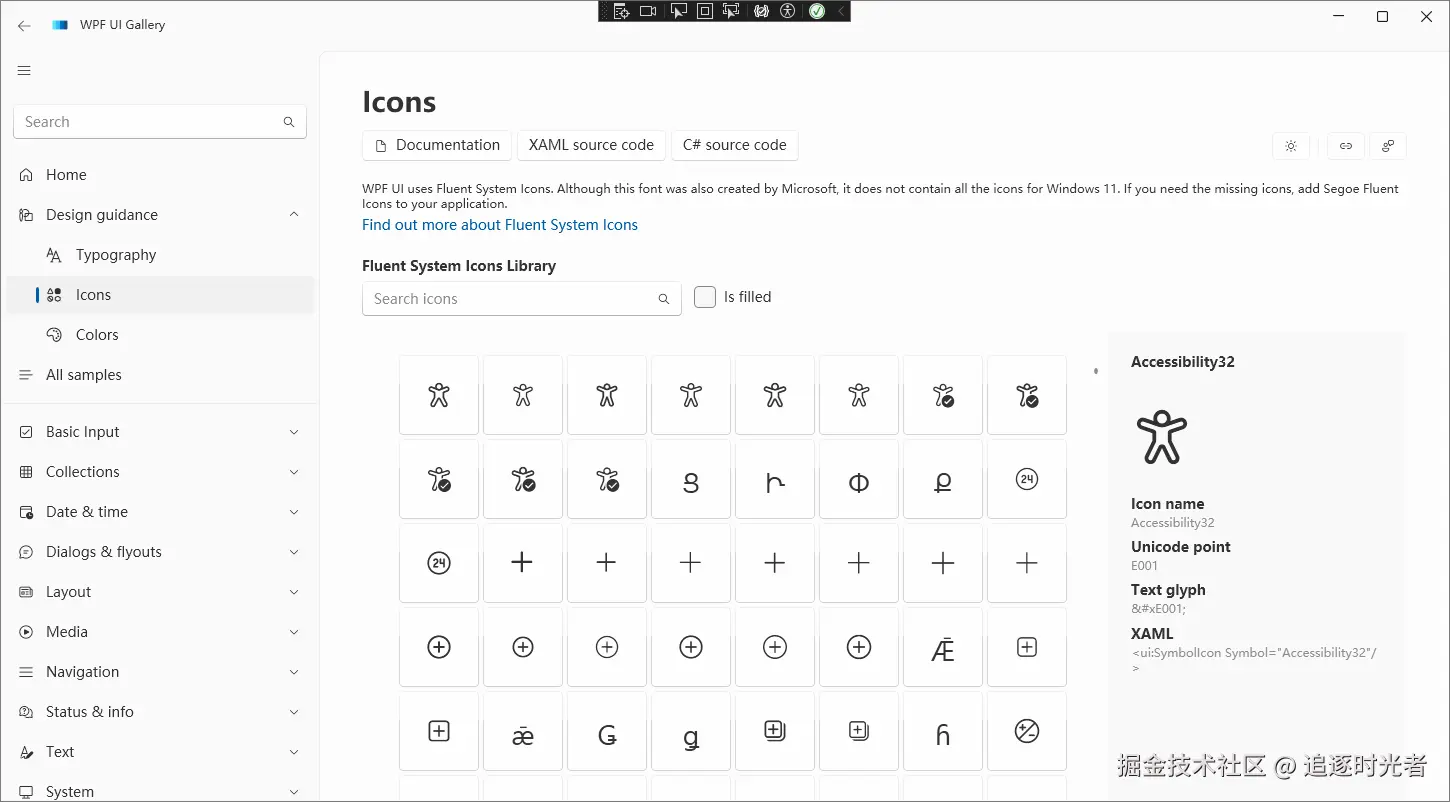Collapse the debug toolbar with its chevron
Screen dimensions: 1450x802
click(x=841, y=11)
